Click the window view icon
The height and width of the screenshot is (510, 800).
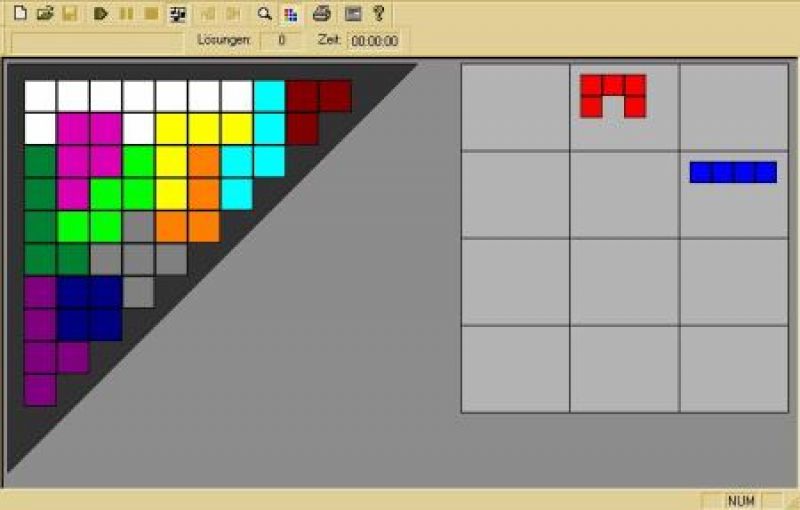coord(352,14)
